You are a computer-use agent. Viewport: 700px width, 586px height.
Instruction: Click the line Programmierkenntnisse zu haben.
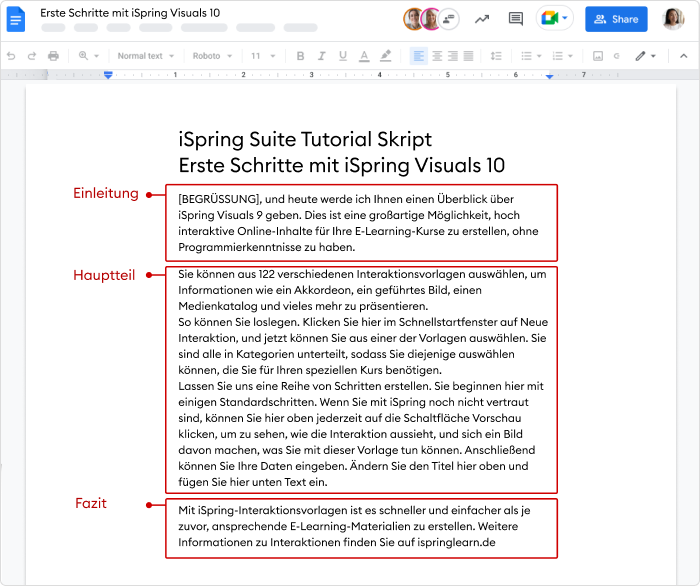(267, 247)
